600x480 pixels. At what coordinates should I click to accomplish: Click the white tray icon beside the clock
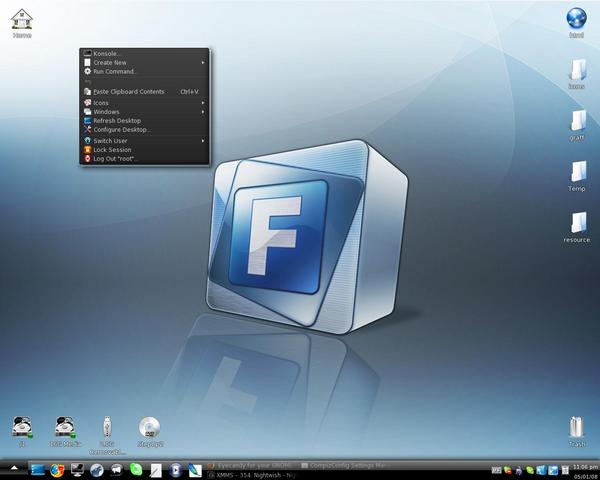point(565,470)
